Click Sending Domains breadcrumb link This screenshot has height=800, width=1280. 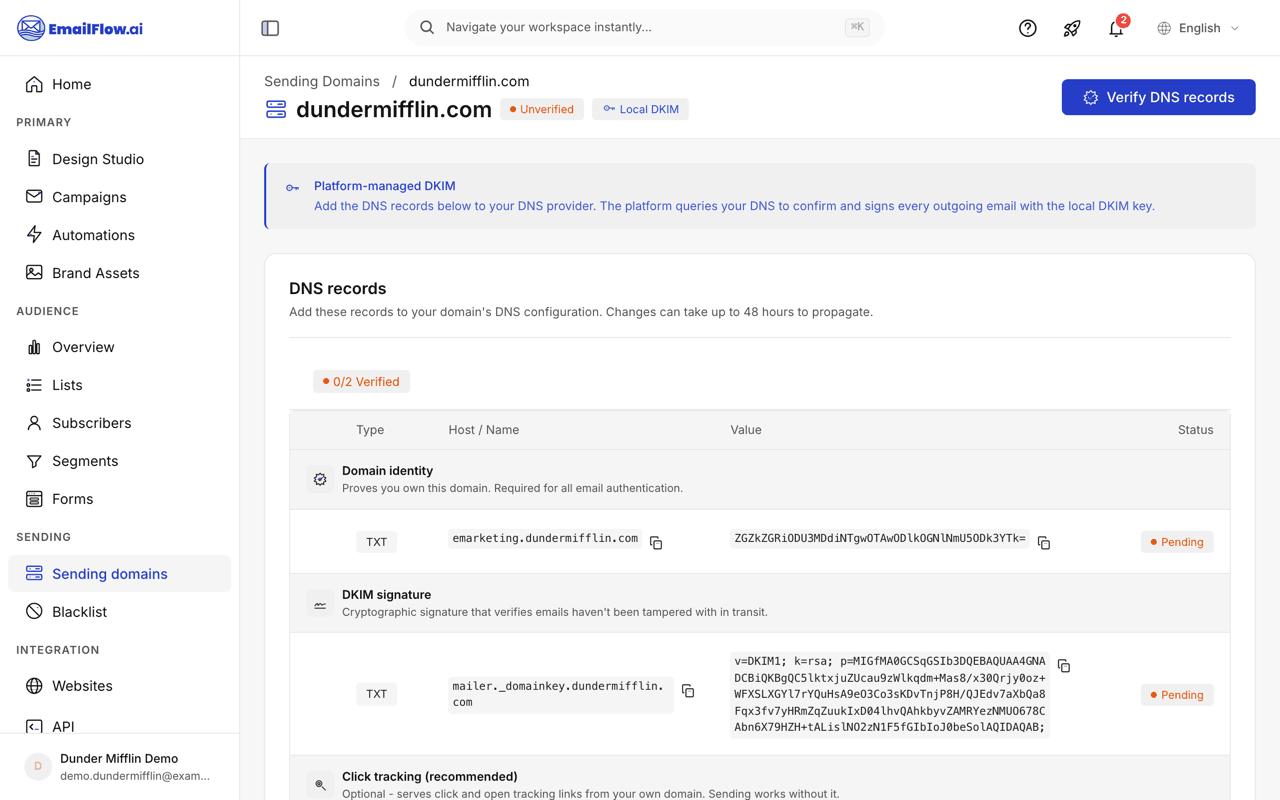(x=322, y=81)
